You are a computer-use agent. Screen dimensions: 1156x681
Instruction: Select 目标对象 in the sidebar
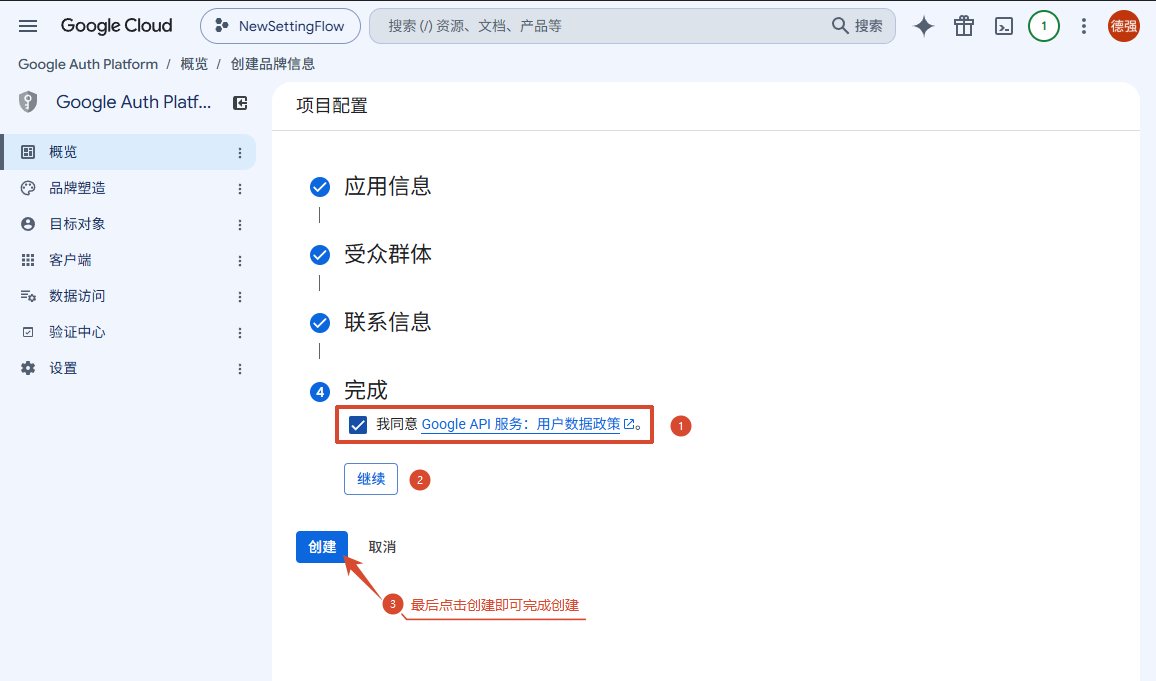pos(128,224)
